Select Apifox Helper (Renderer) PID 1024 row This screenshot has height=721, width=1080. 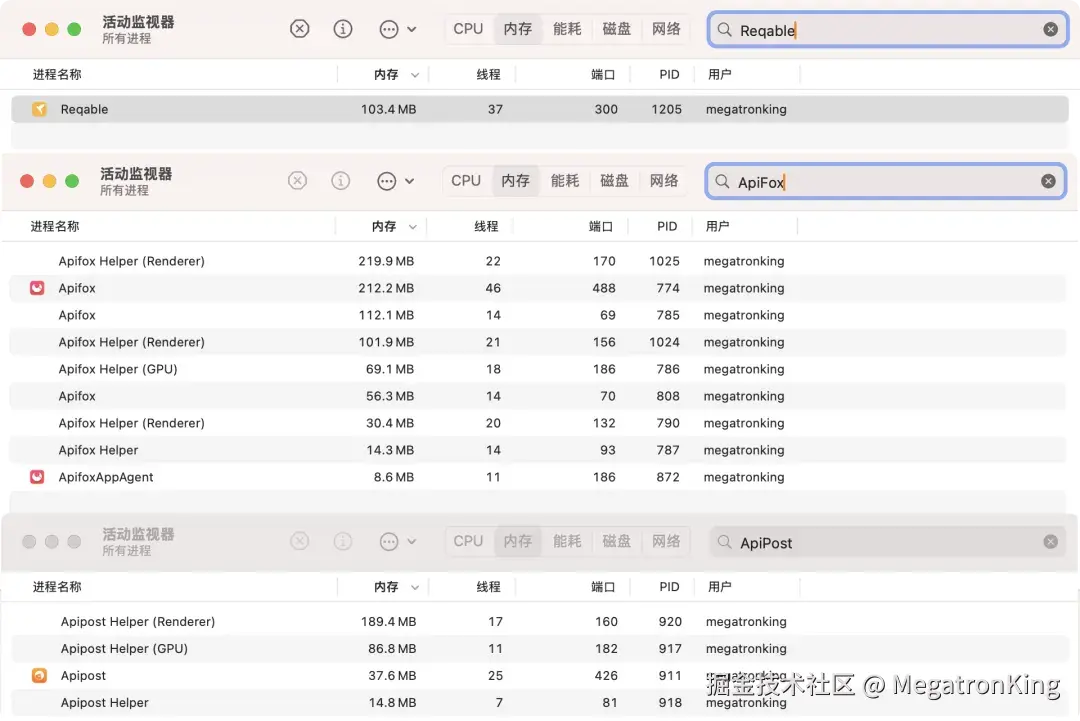[x=540, y=342]
